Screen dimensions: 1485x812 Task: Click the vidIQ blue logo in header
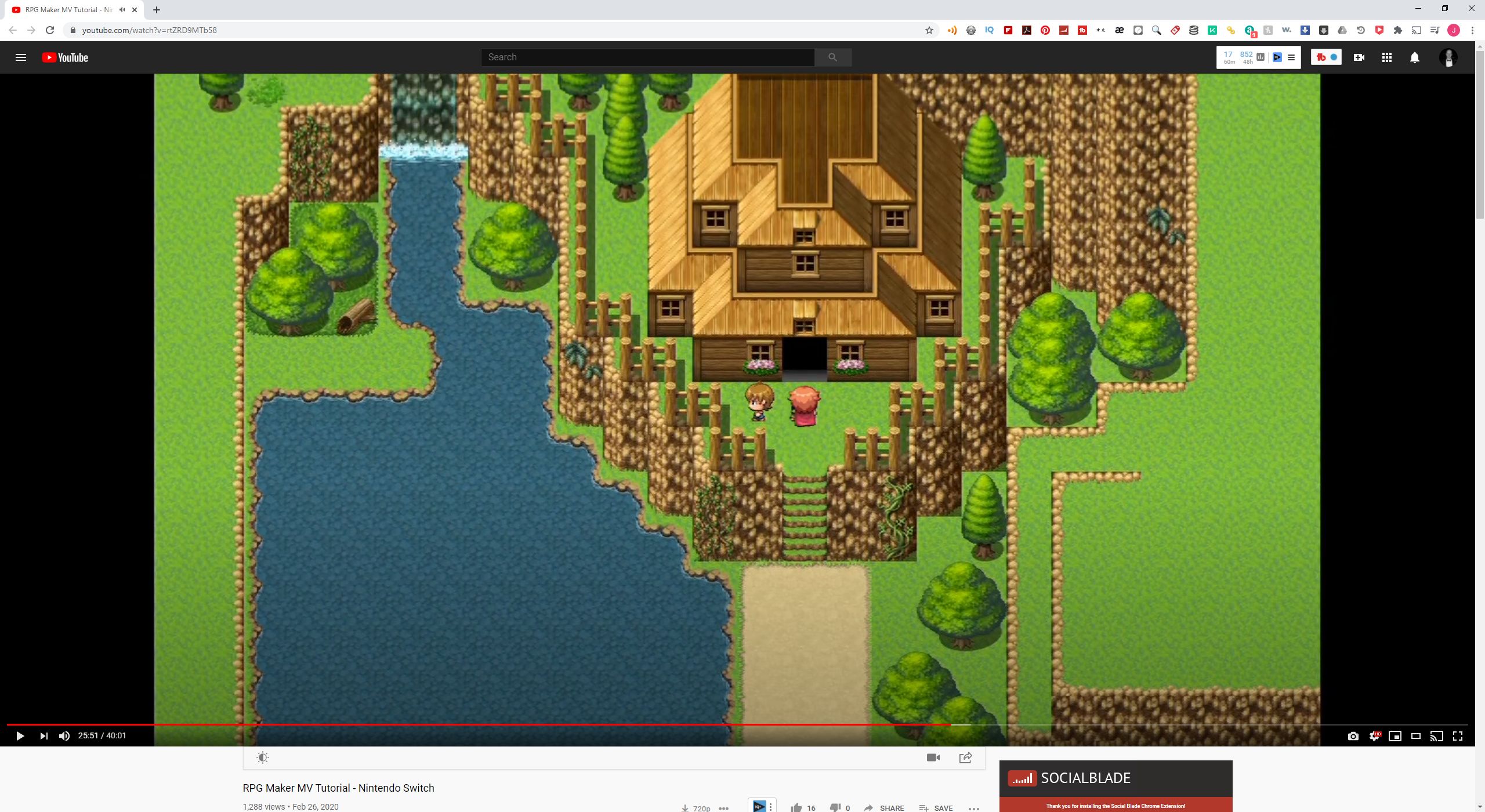click(1277, 57)
